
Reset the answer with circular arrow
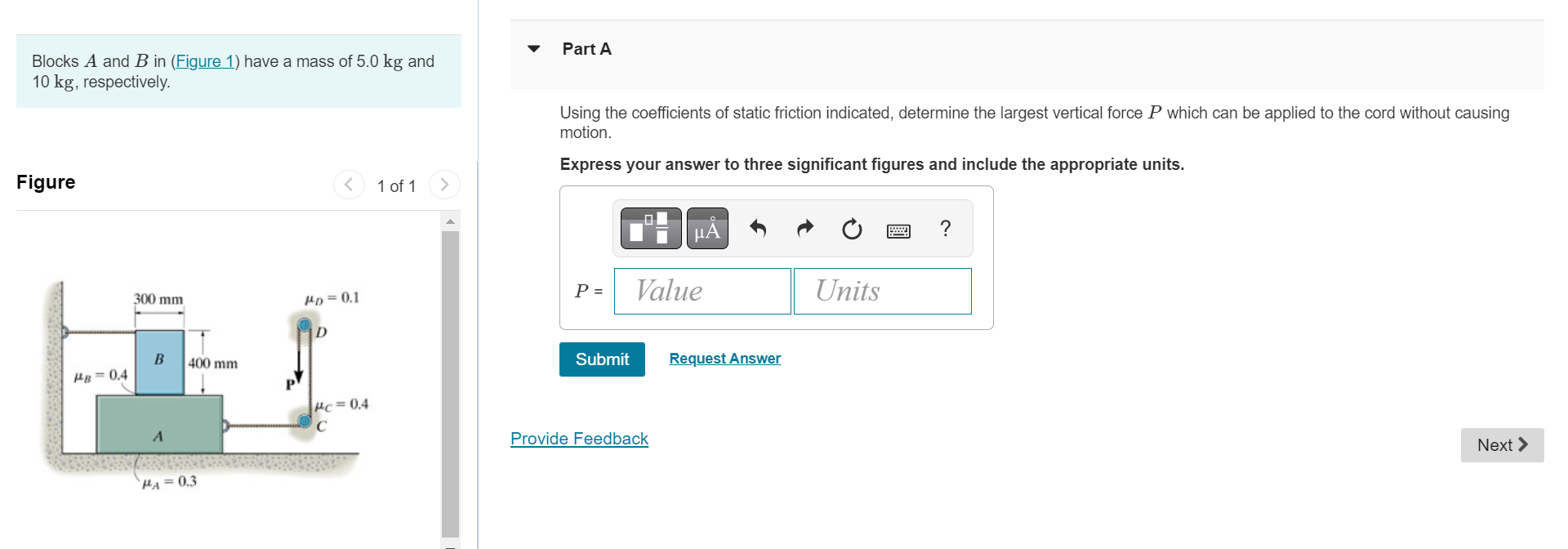[852, 229]
